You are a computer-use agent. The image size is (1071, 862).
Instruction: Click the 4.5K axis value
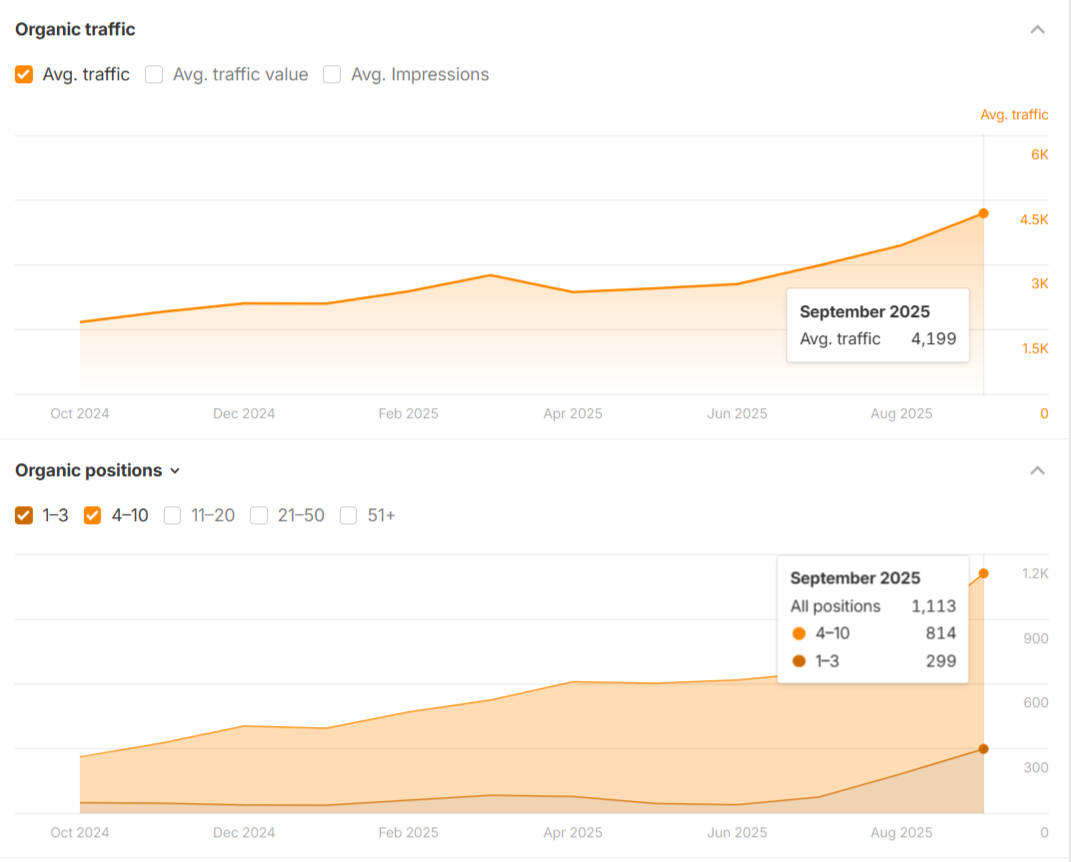pyautogui.click(x=1034, y=220)
